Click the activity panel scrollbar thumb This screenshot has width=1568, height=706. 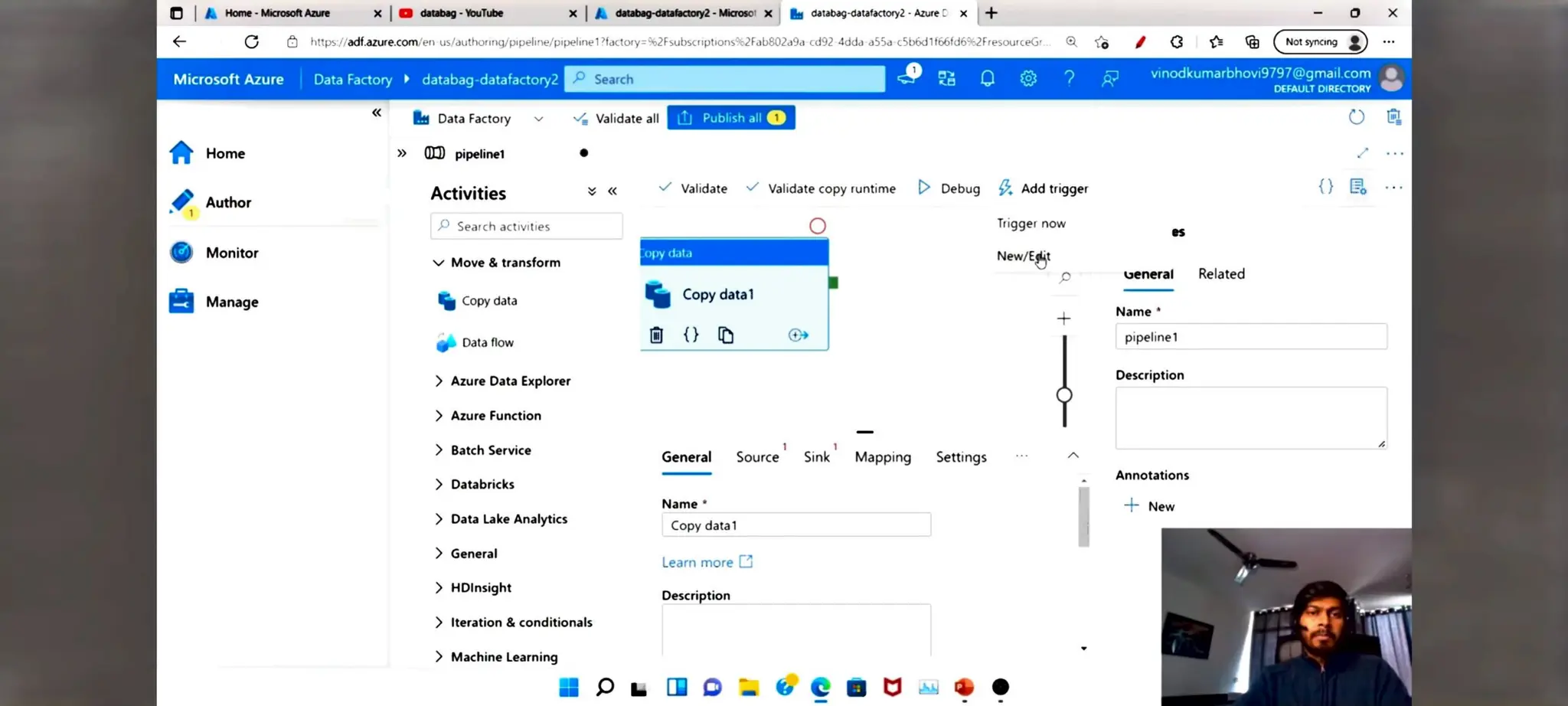tap(1083, 517)
